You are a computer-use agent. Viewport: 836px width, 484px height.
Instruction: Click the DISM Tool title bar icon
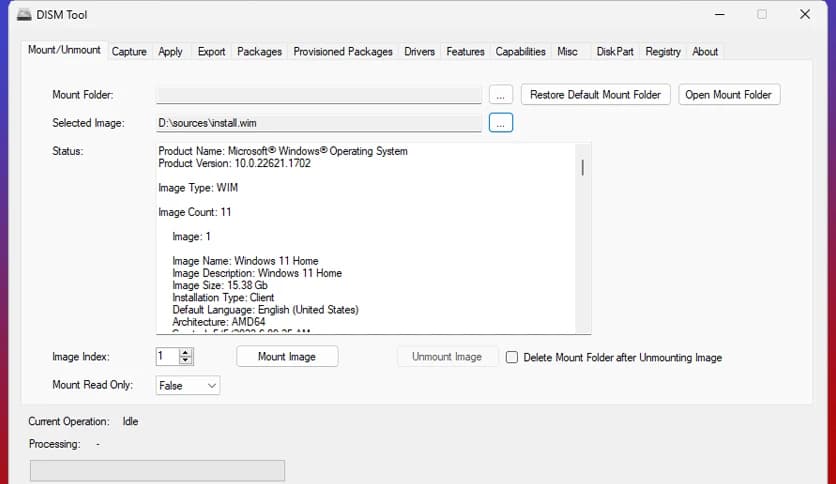tap(24, 14)
